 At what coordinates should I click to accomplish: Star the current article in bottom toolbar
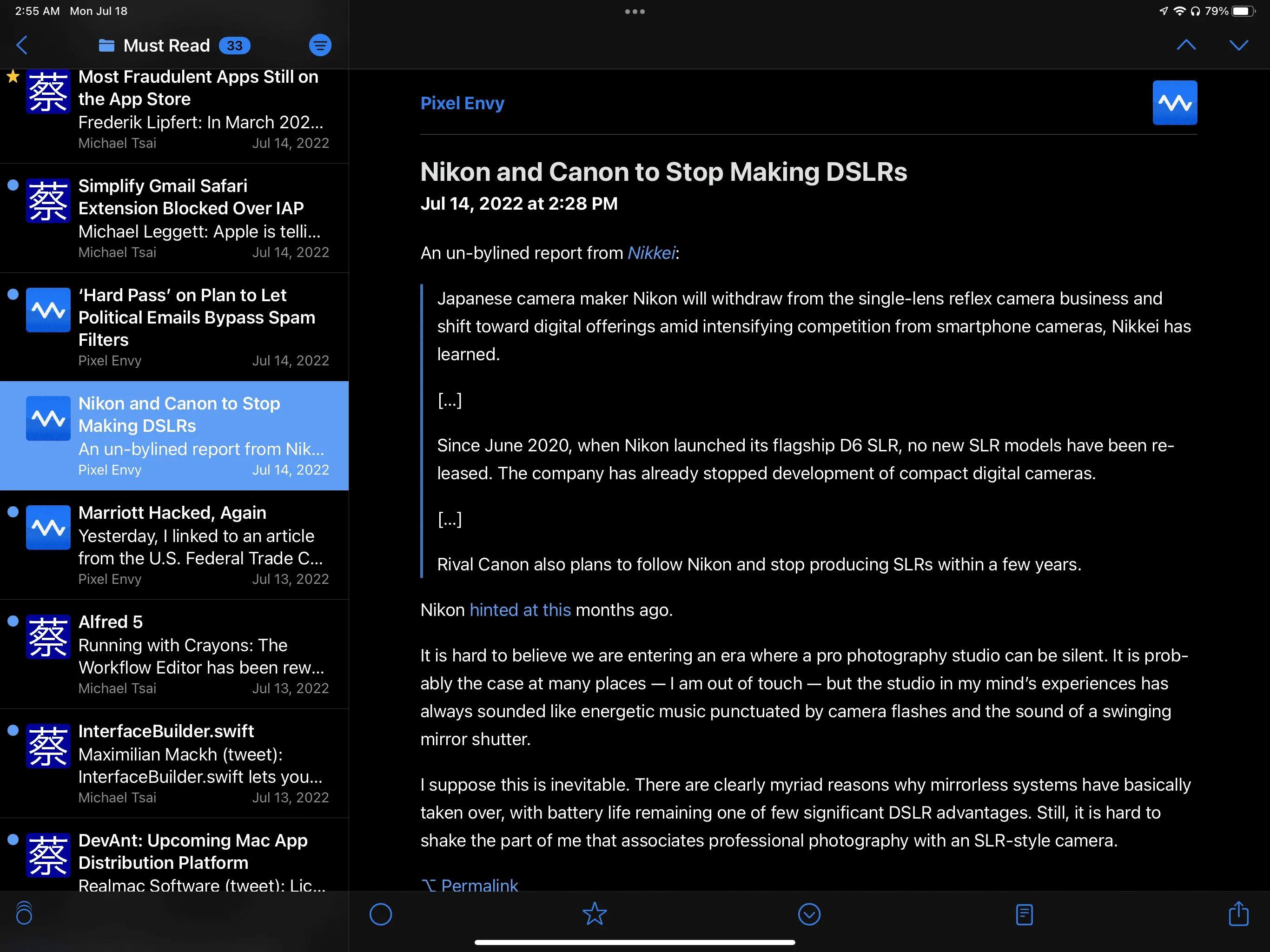coord(594,913)
